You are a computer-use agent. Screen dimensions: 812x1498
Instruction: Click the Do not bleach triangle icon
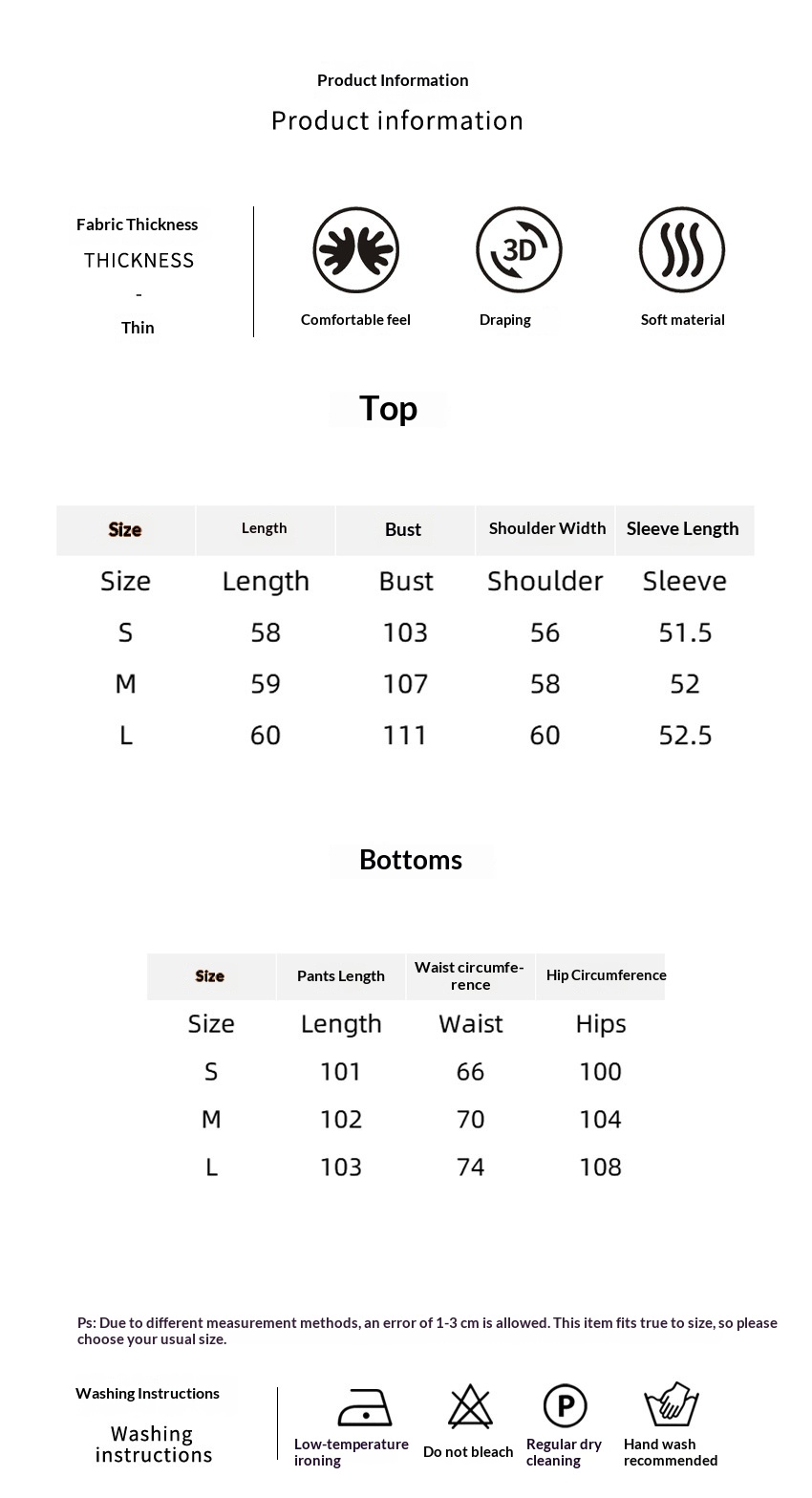coord(470,1407)
